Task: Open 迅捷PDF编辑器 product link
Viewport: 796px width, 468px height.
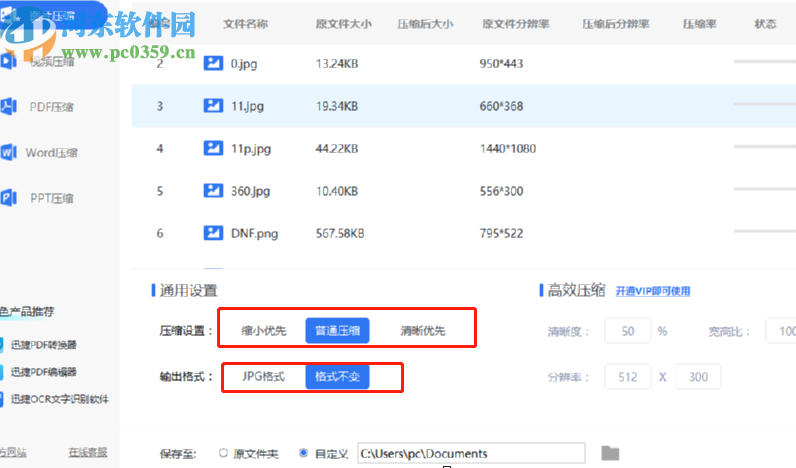Action: (x=44, y=372)
